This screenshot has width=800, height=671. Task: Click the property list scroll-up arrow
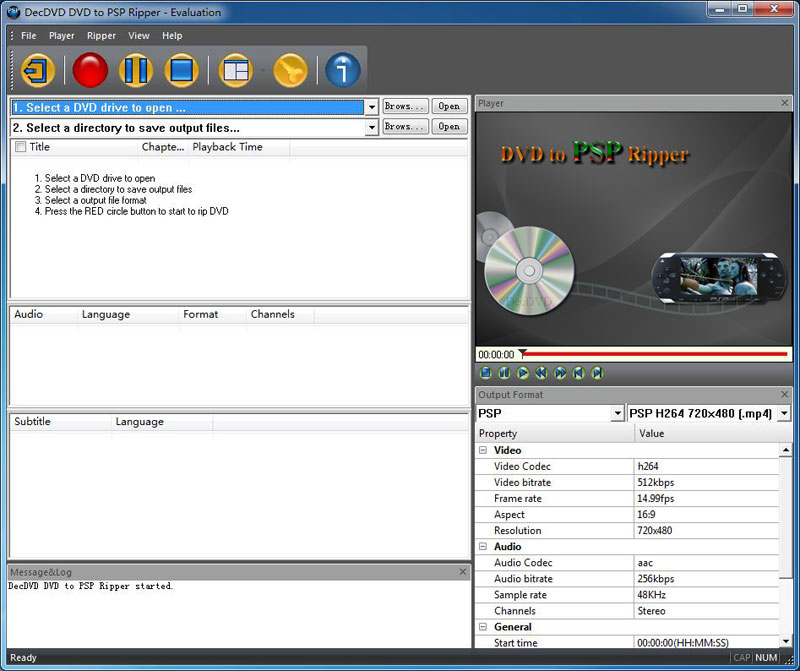tap(785, 450)
